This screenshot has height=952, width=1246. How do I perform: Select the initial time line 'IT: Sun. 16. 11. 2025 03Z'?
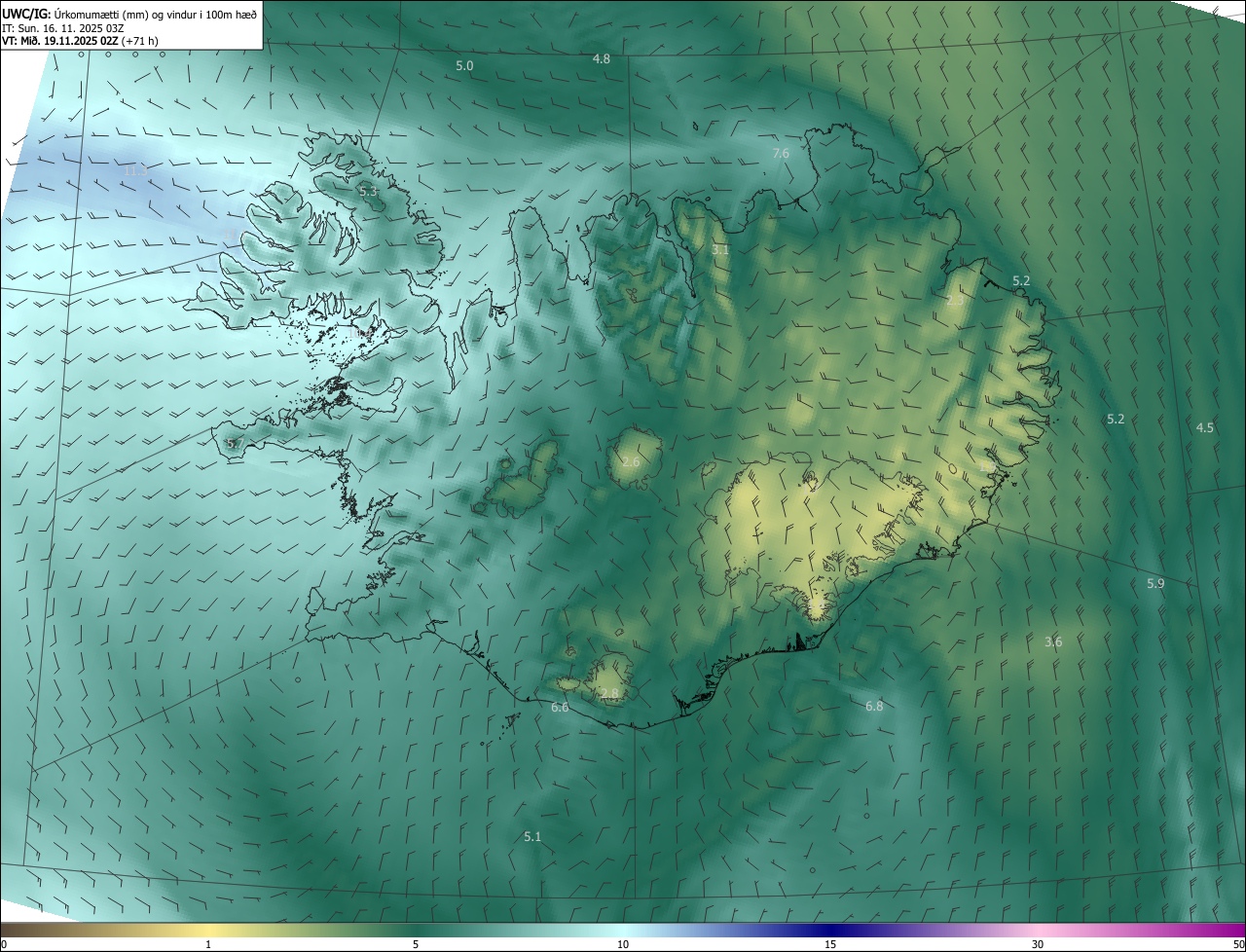pos(63,27)
